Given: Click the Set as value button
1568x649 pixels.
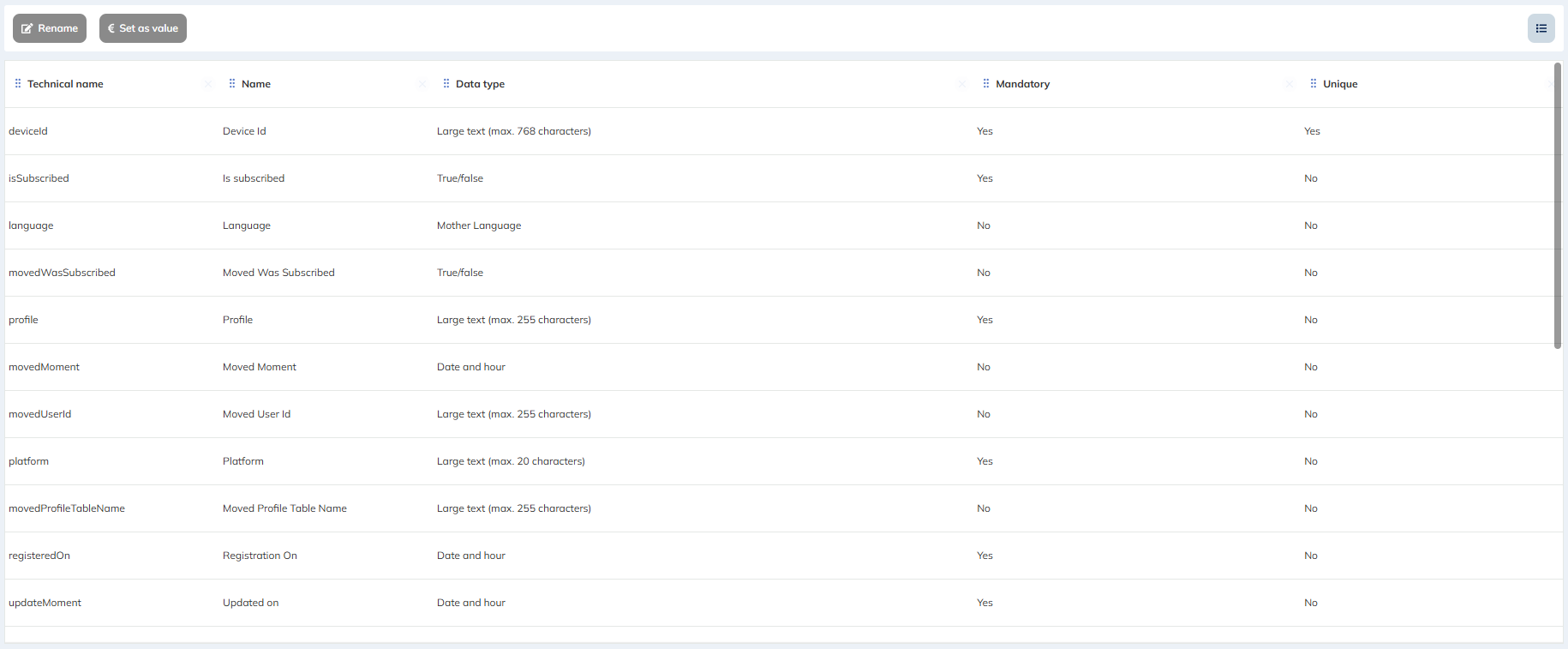Looking at the screenshot, I should [143, 28].
